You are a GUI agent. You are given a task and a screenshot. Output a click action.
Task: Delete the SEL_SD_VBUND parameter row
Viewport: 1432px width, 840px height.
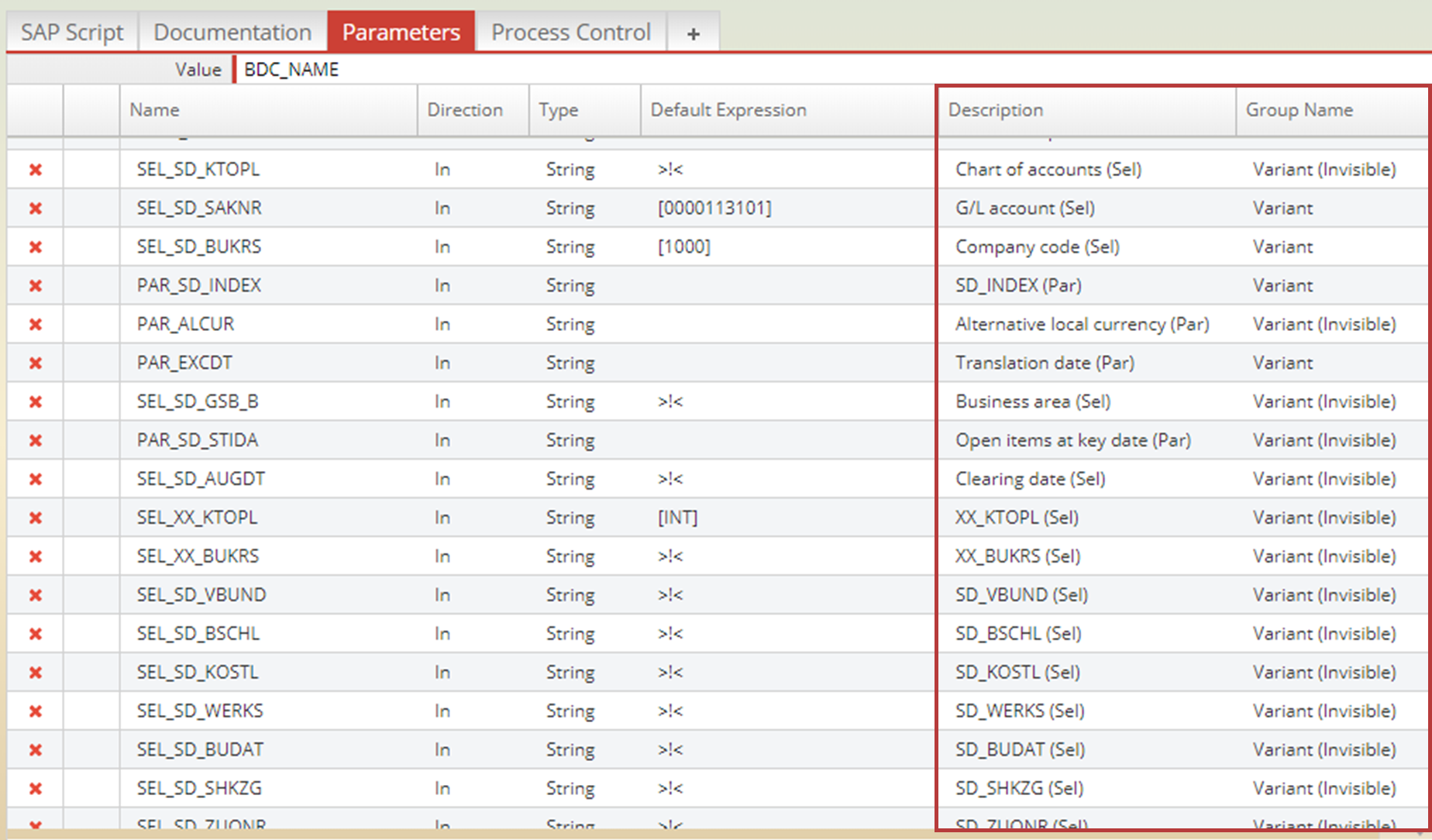pyautogui.click(x=36, y=596)
